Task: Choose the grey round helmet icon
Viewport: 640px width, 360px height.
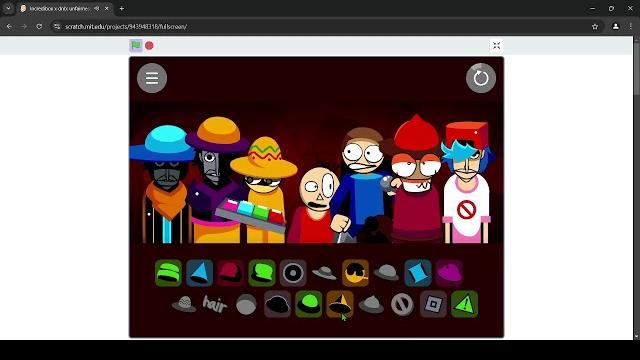Action: [246, 304]
